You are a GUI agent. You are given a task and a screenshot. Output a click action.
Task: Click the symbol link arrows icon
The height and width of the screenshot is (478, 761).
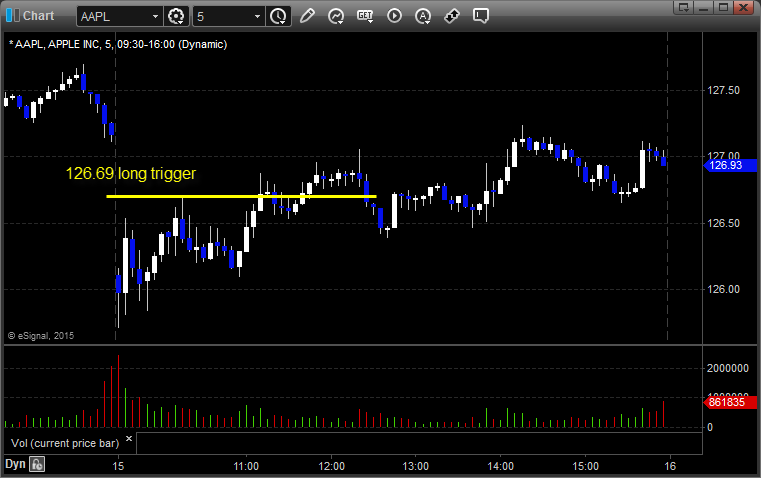click(452, 16)
